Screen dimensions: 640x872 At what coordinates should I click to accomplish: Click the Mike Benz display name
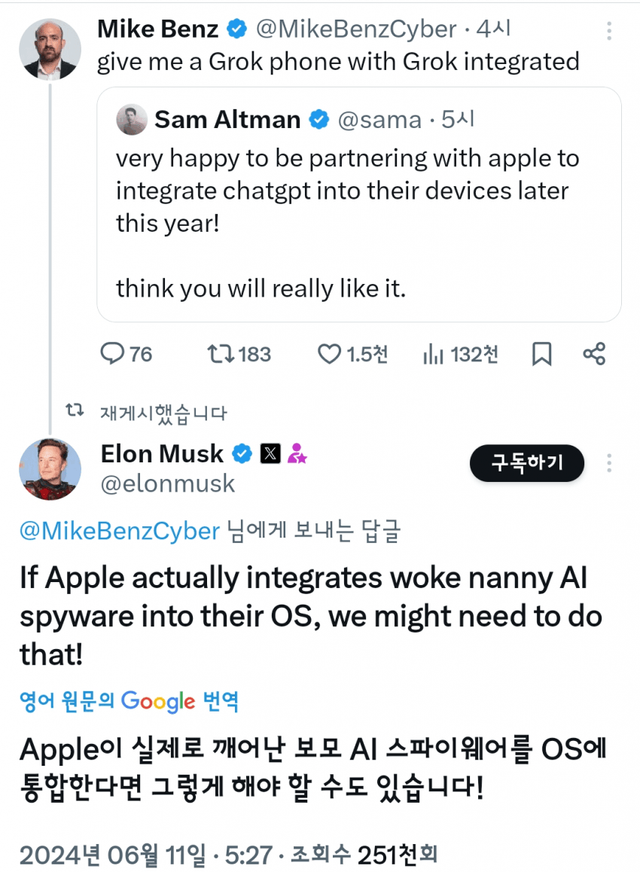point(158,29)
